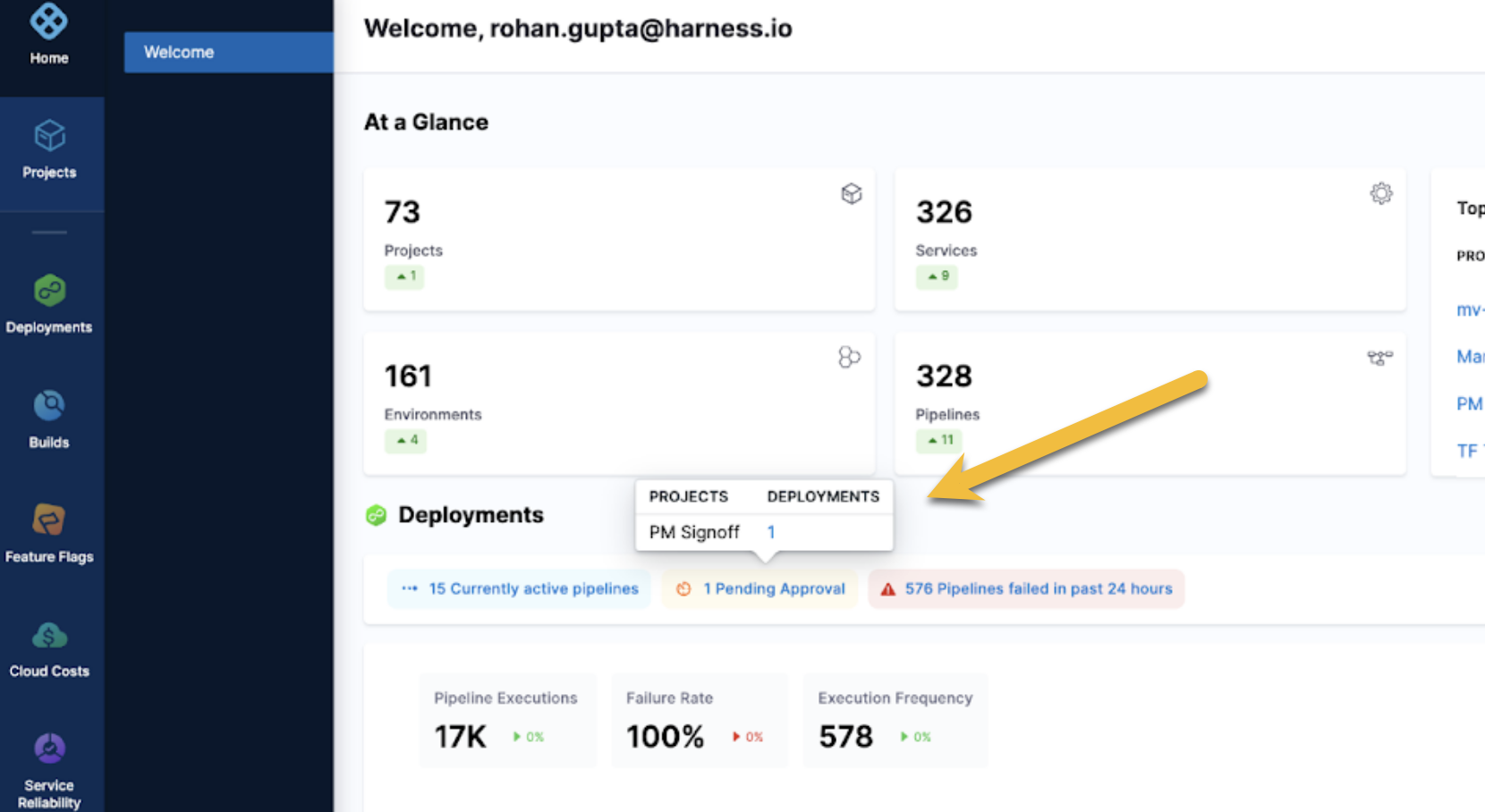View 576 Pipelines failed in past 24 hours
Viewport: 1485px width, 812px height.
click(x=1026, y=588)
